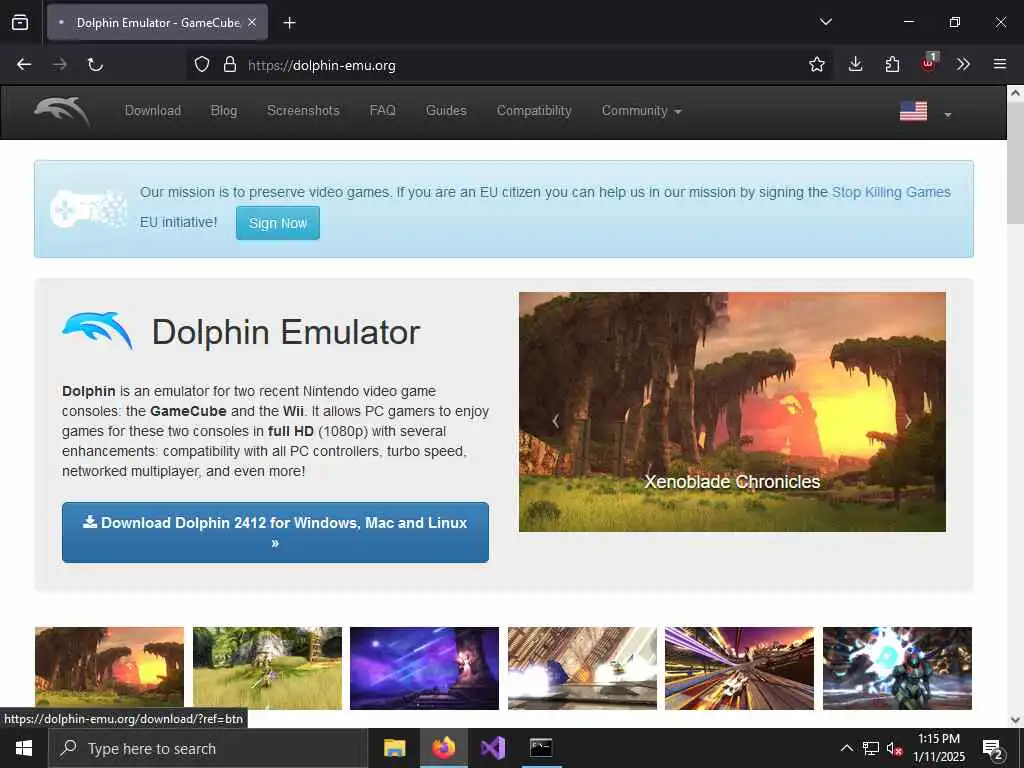Open the Firefox hamburger menu
This screenshot has height=768, width=1024.
pos(1000,64)
